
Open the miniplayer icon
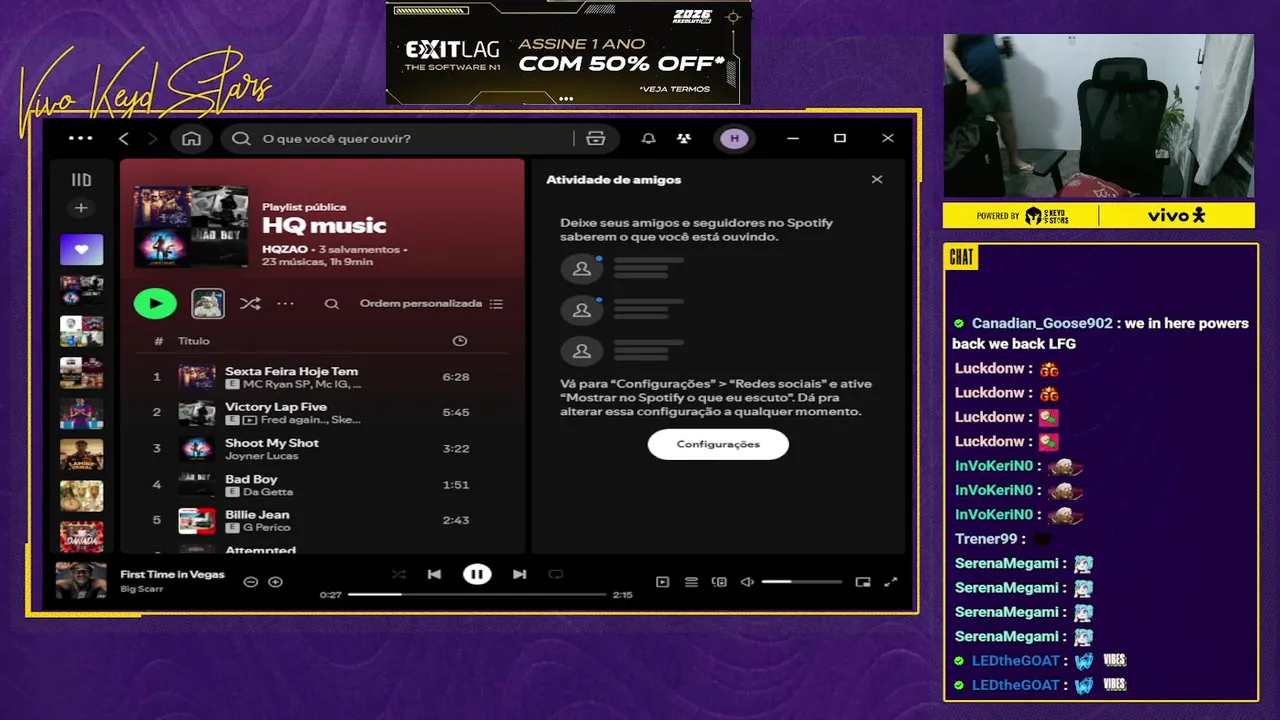(863, 582)
